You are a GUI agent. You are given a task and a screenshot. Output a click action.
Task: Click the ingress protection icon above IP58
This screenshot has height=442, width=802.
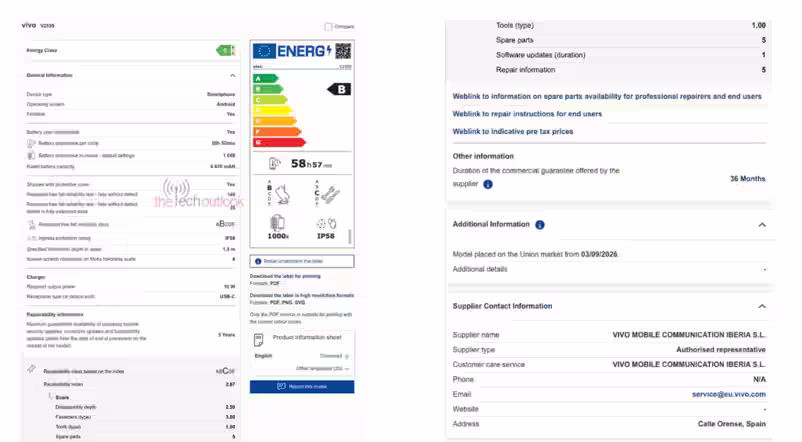click(326, 224)
